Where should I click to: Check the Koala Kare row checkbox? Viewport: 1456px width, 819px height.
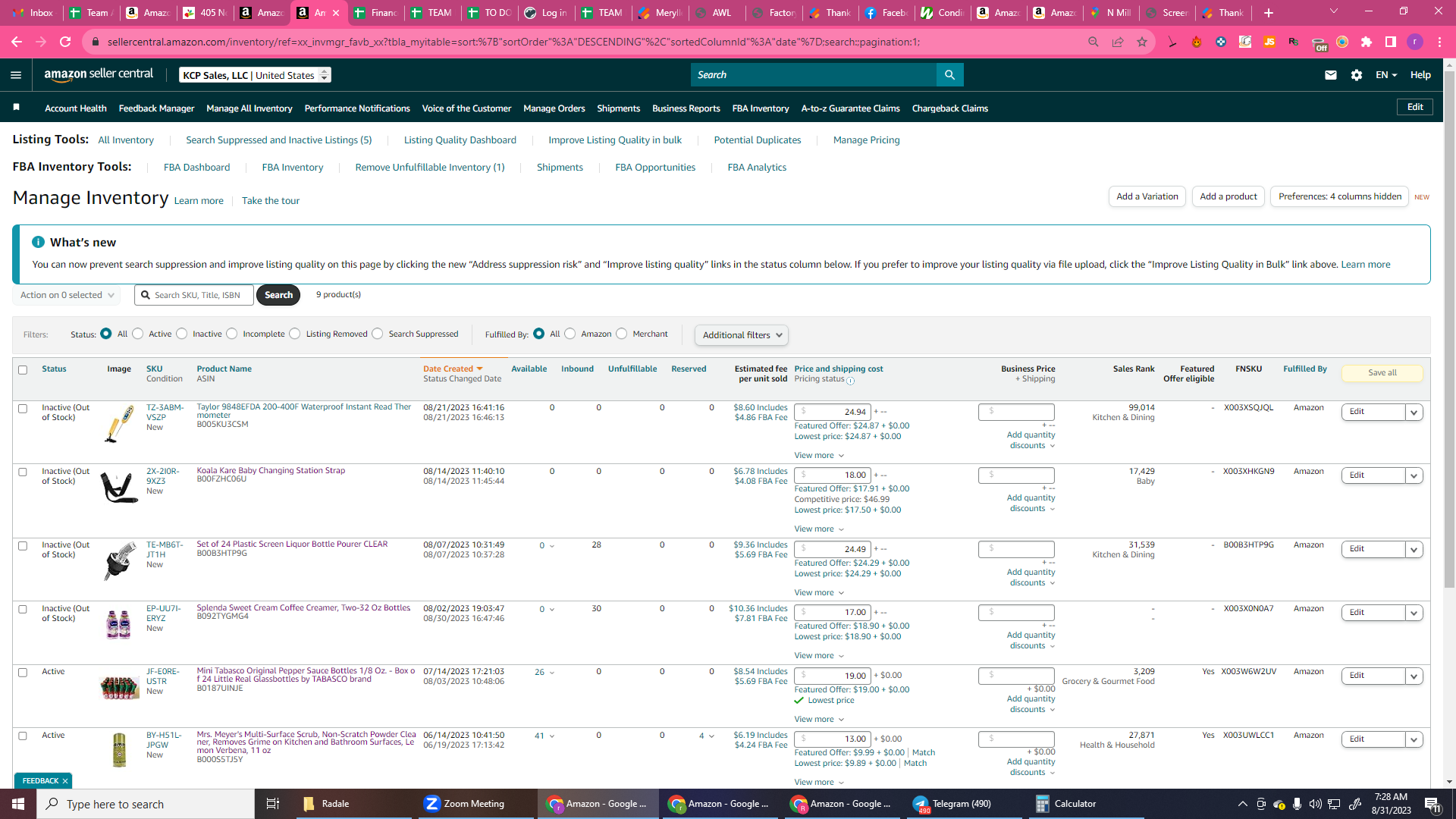point(23,472)
